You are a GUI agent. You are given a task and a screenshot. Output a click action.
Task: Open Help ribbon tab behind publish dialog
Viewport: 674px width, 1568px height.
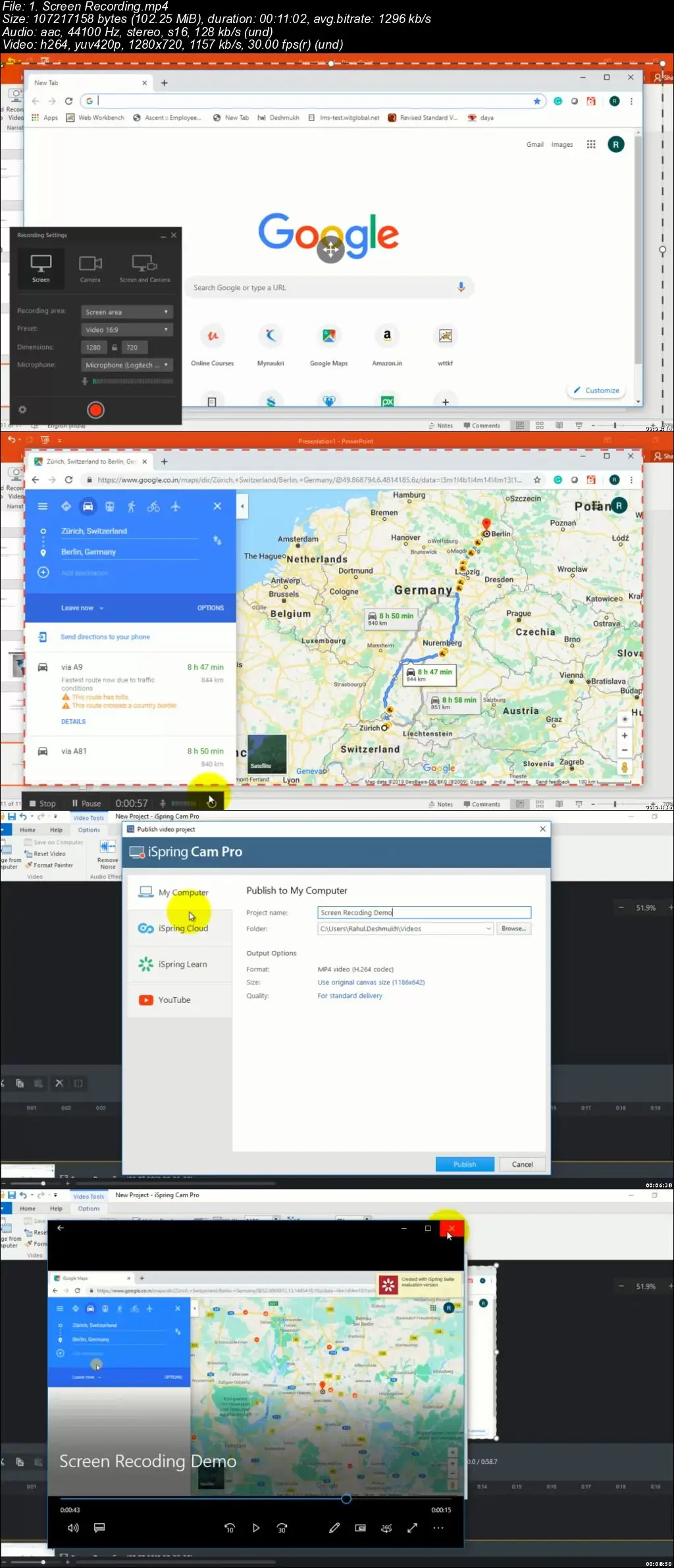click(x=56, y=830)
